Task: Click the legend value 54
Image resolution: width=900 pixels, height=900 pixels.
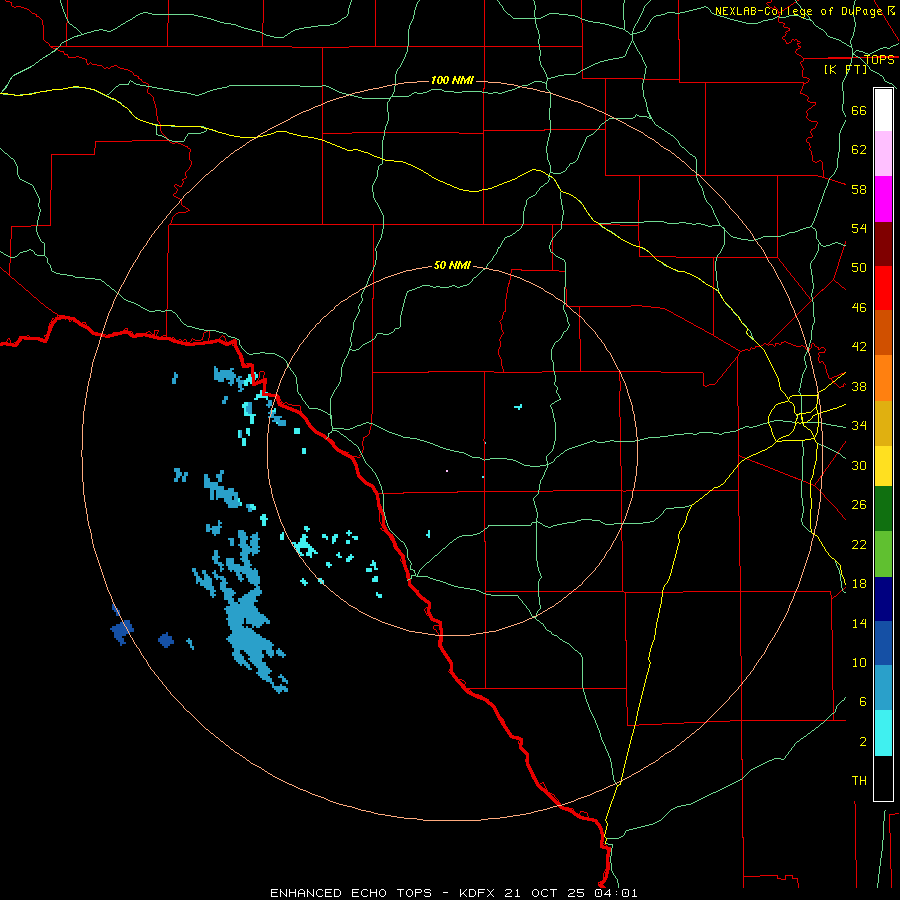Action: (x=859, y=228)
